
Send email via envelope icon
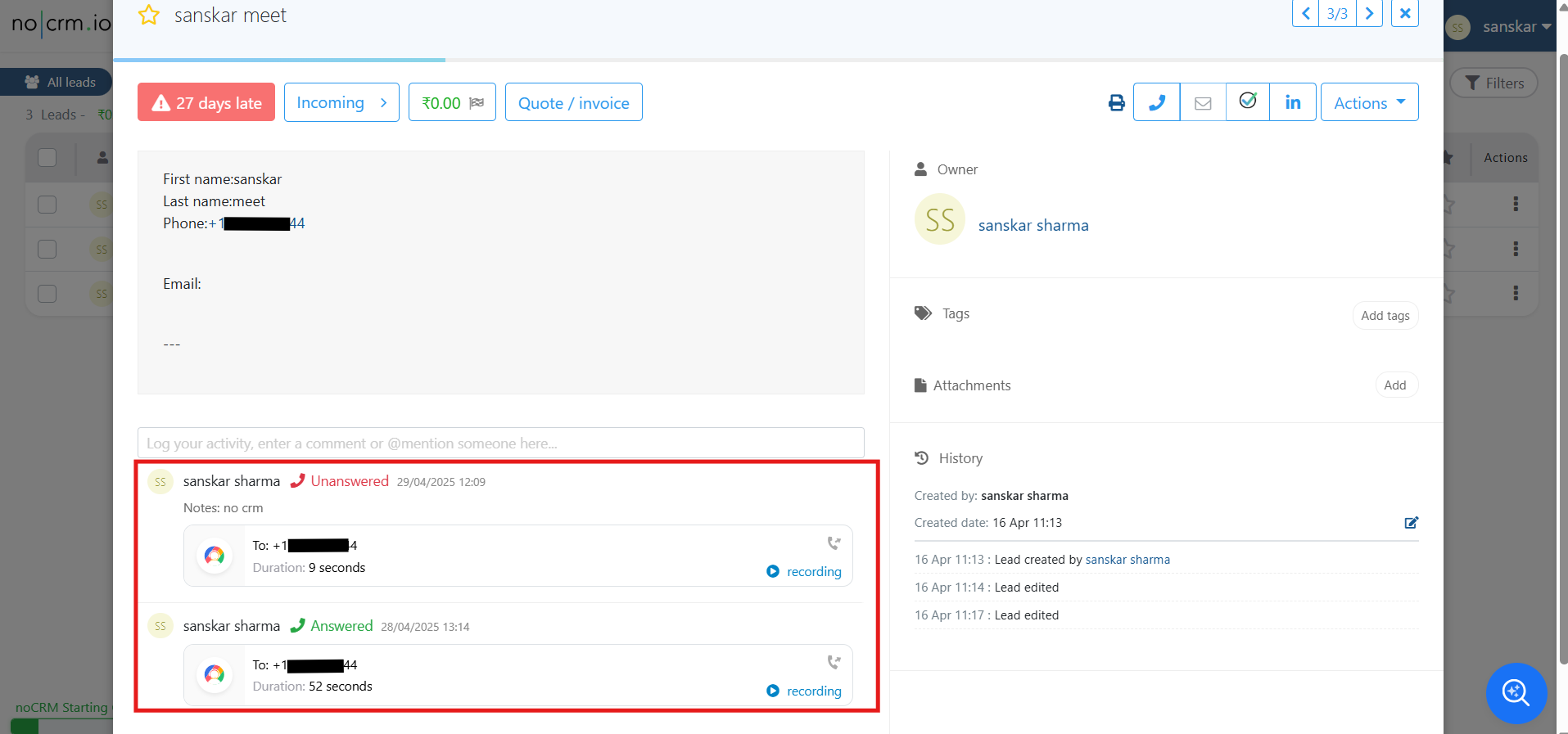pyautogui.click(x=1203, y=102)
